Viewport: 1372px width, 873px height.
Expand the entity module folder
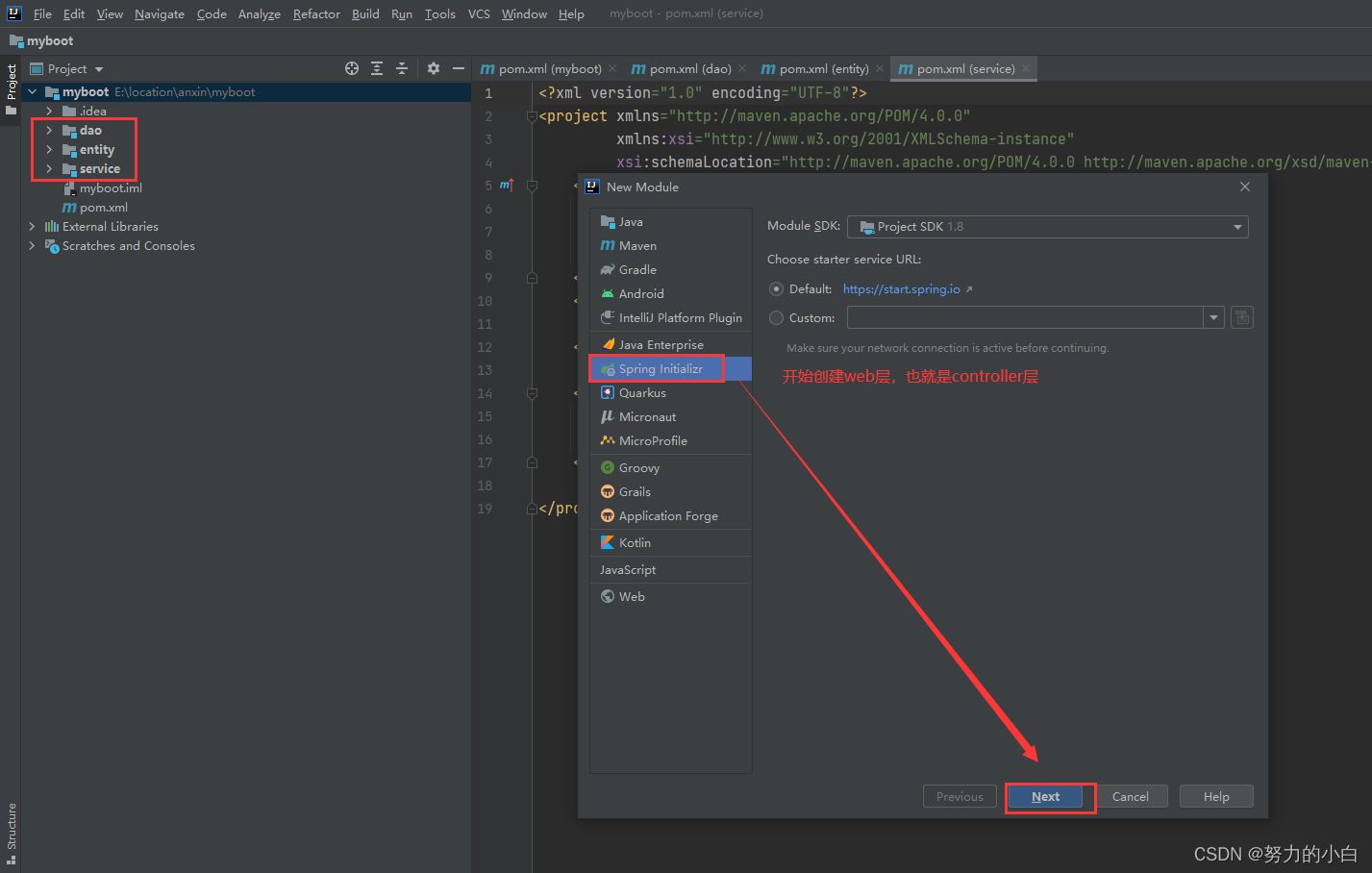49,150
